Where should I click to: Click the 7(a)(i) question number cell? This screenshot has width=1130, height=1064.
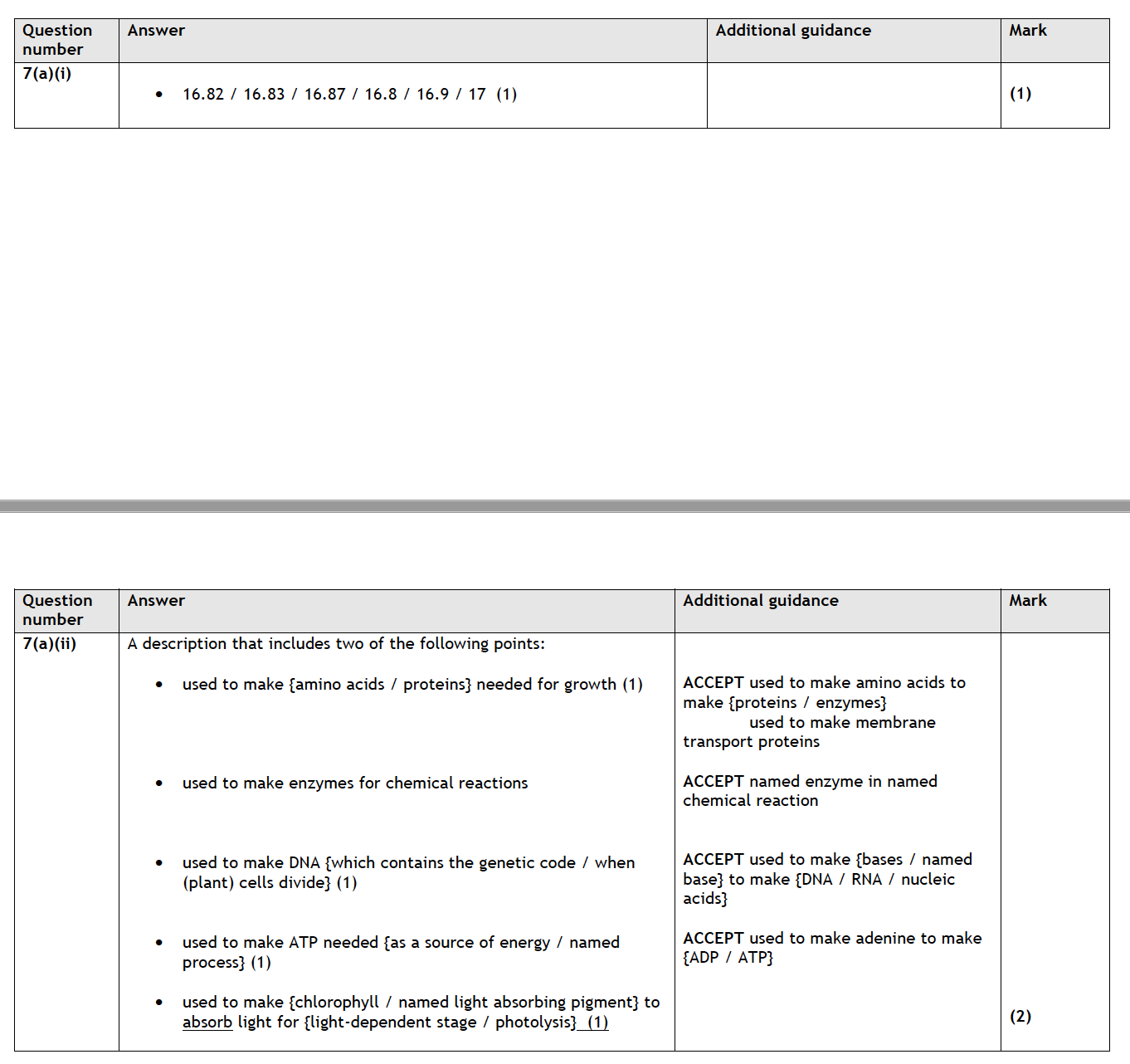click(x=47, y=74)
